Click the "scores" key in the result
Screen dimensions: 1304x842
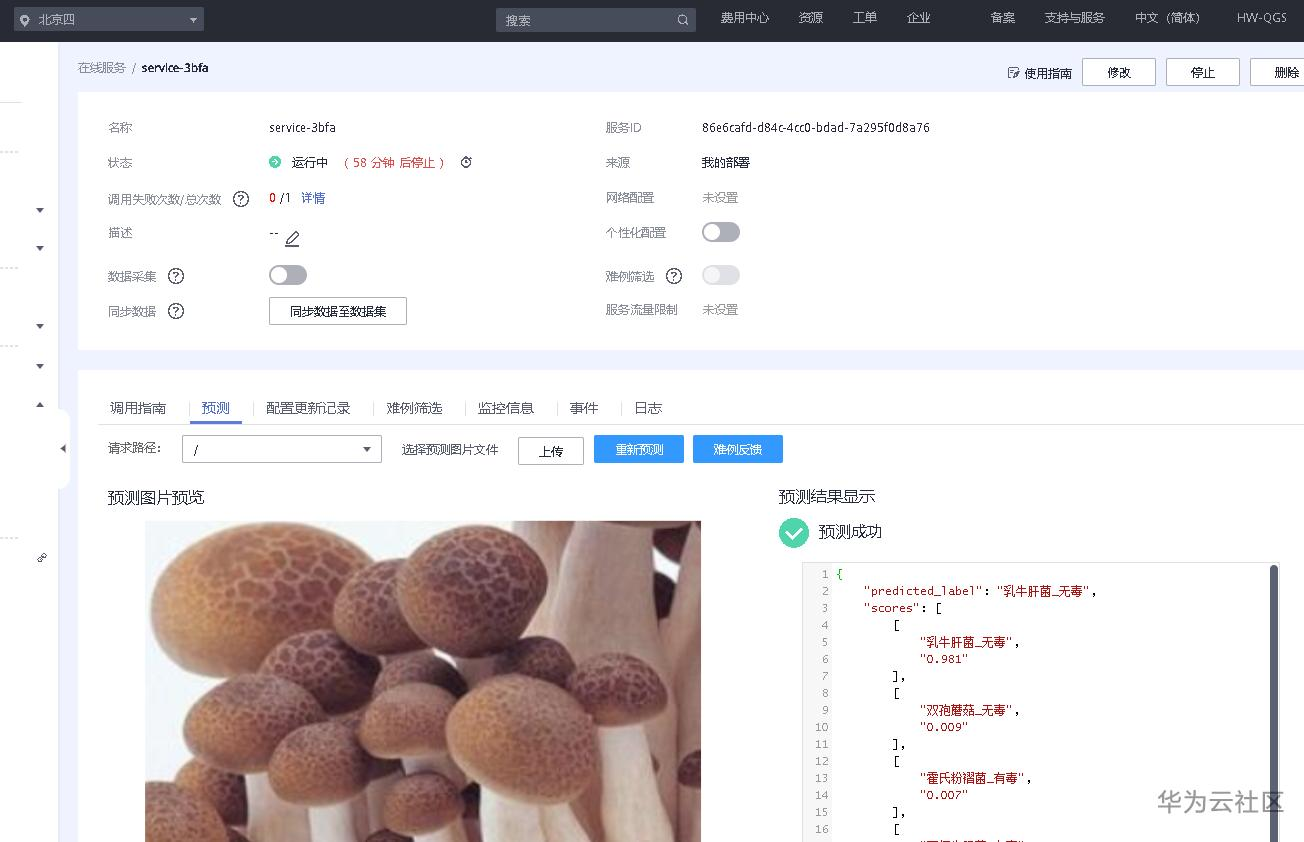(889, 608)
